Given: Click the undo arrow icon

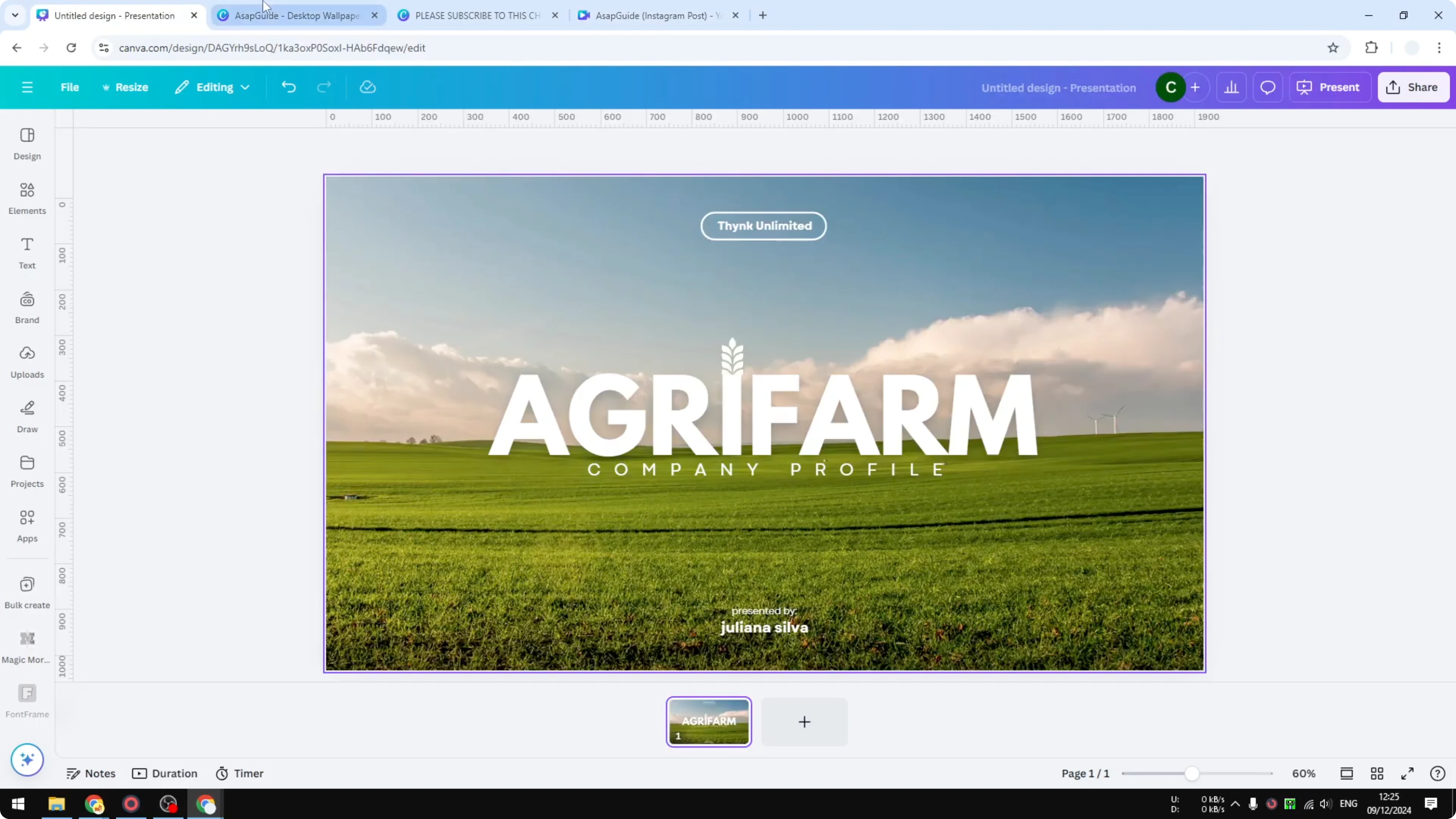Looking at the screenshot, I should (288, 87).
